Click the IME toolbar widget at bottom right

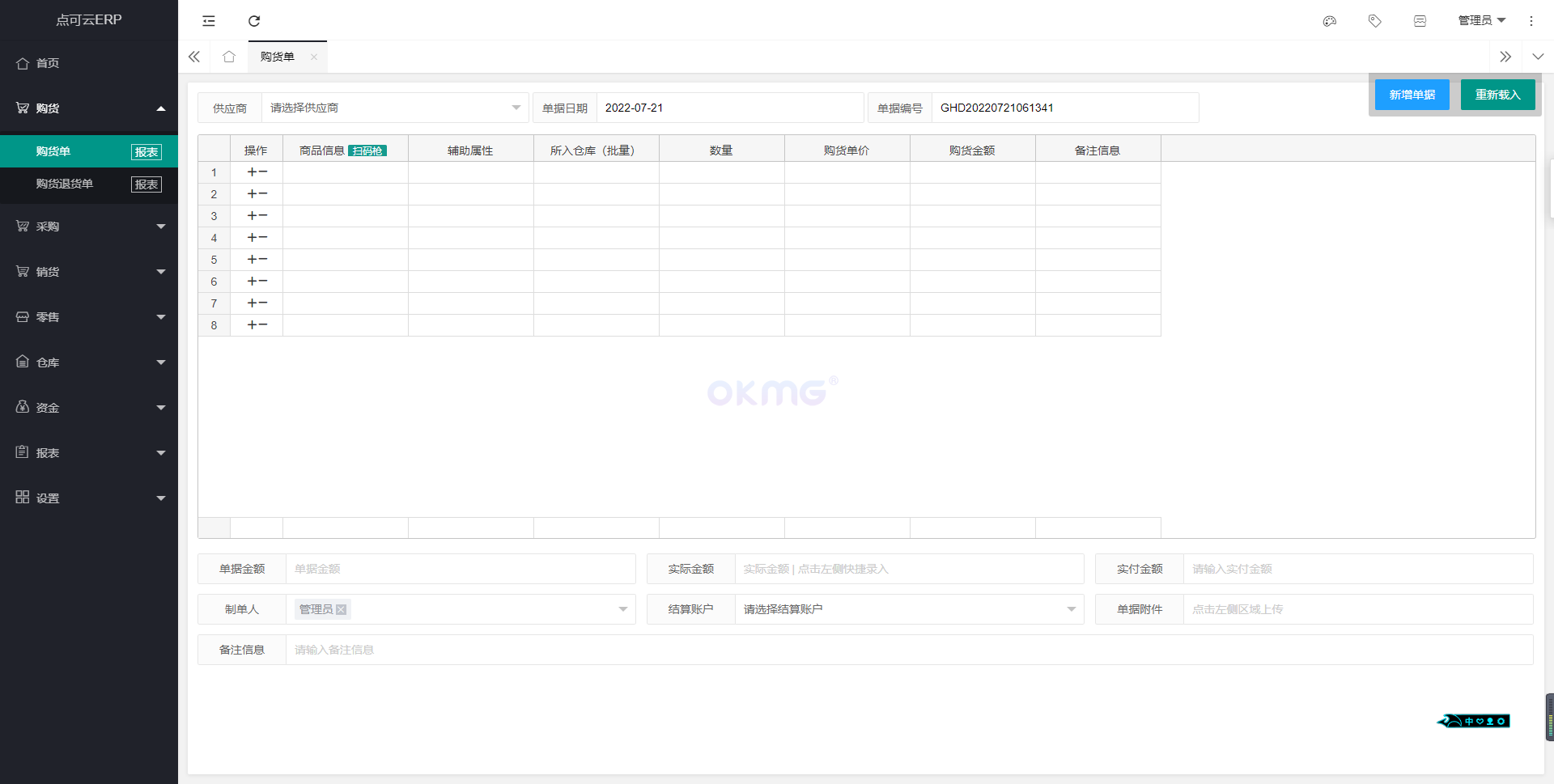click(1474, 721)
